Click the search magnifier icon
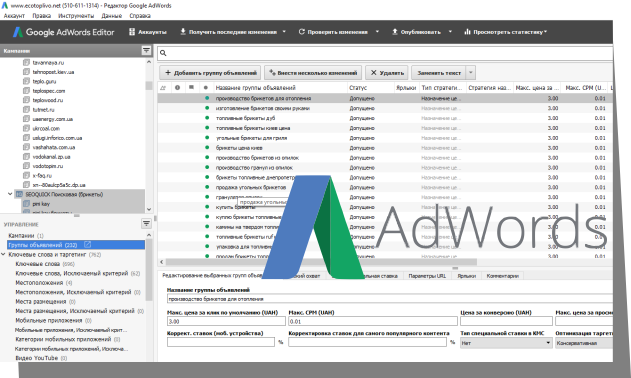This screenshot has height=378, width=631. 163,53
